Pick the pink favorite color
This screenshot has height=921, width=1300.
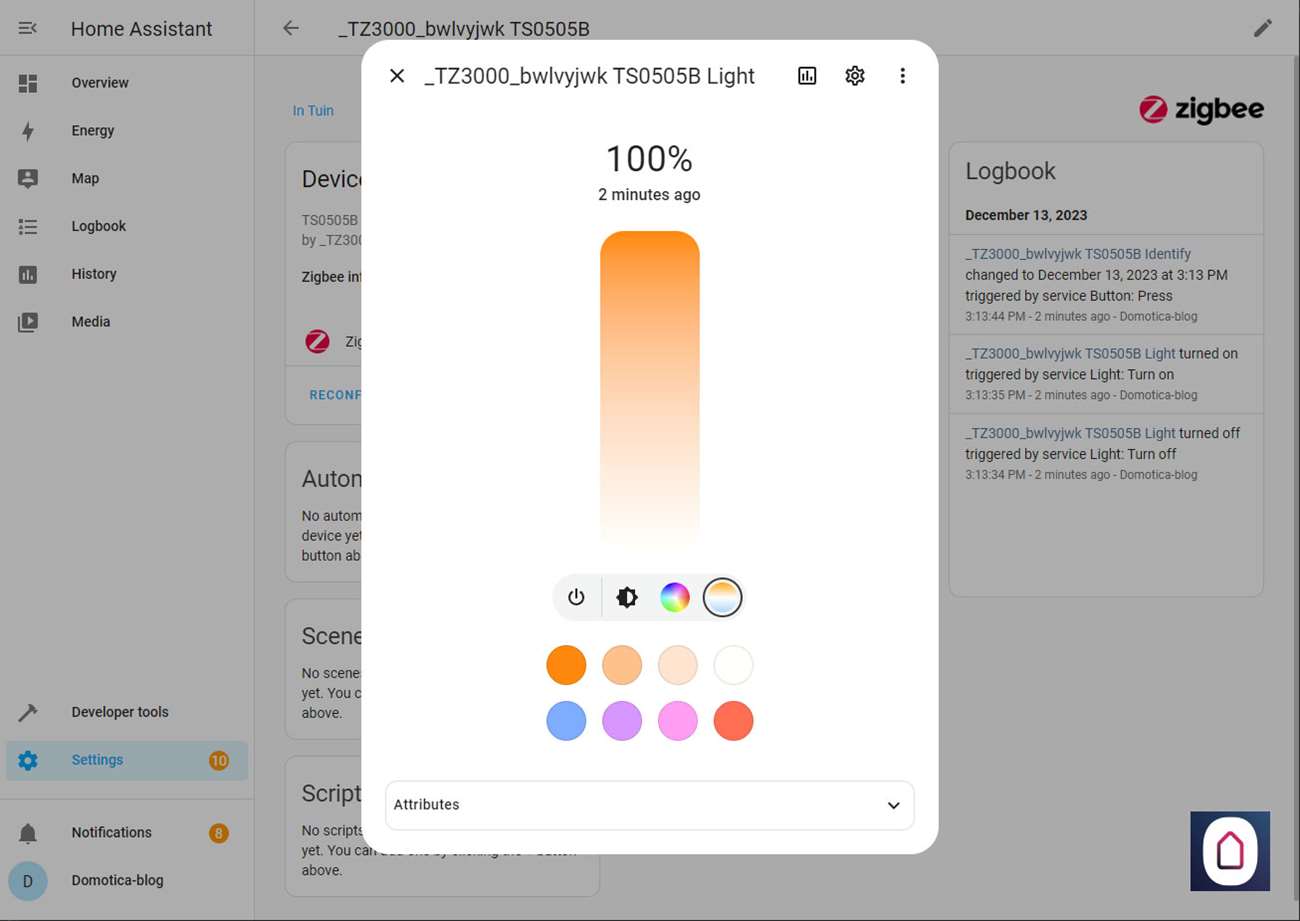pos(678,721)
